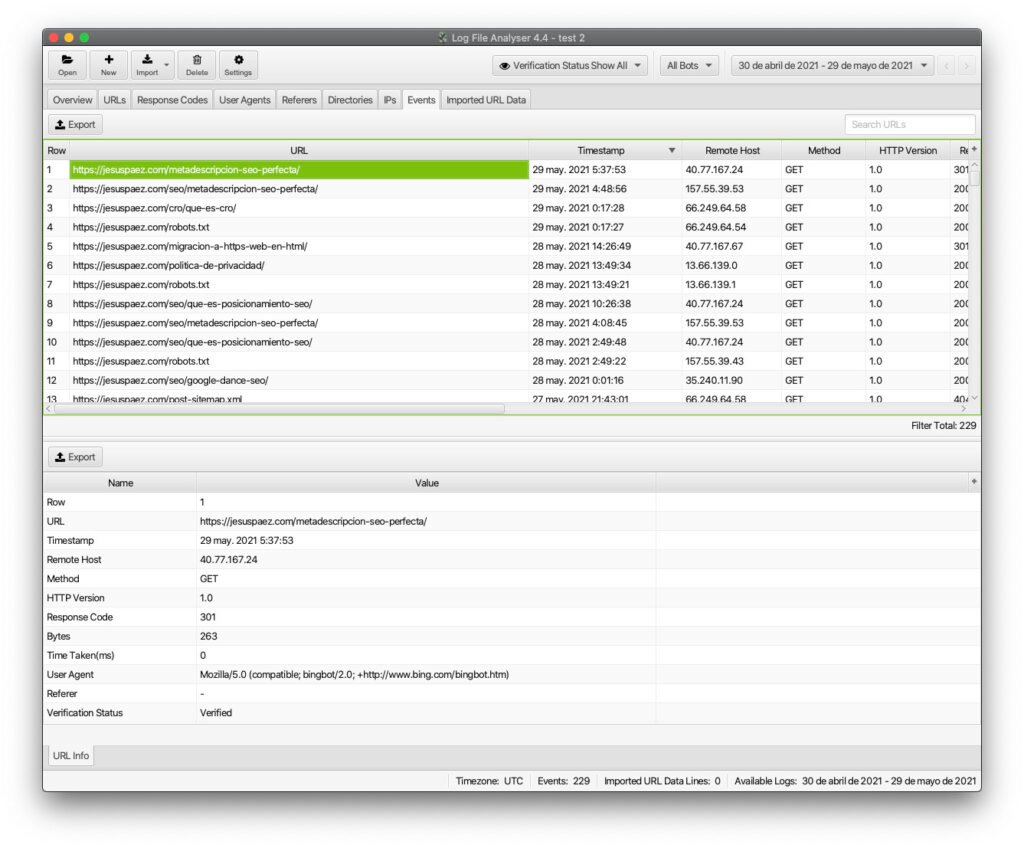Click the Bytes value 263
Viewport: 1024px width, 848px height.
point(208,636)
